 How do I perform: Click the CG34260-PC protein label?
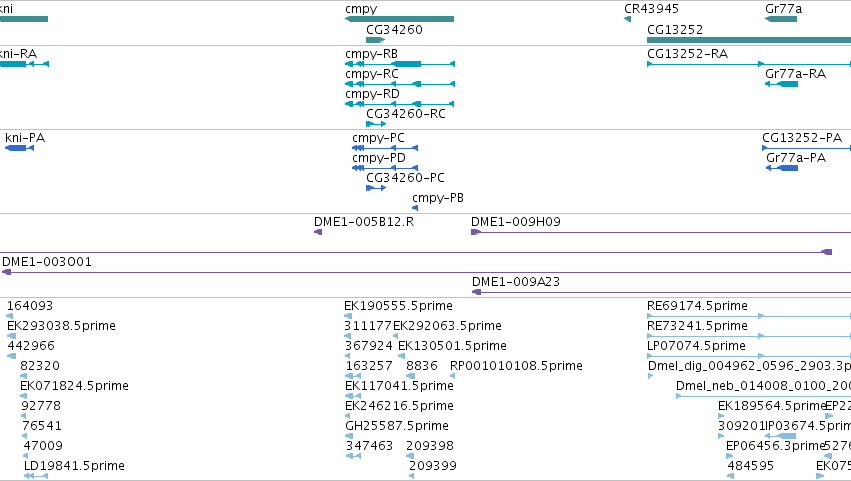click(405, 178)
